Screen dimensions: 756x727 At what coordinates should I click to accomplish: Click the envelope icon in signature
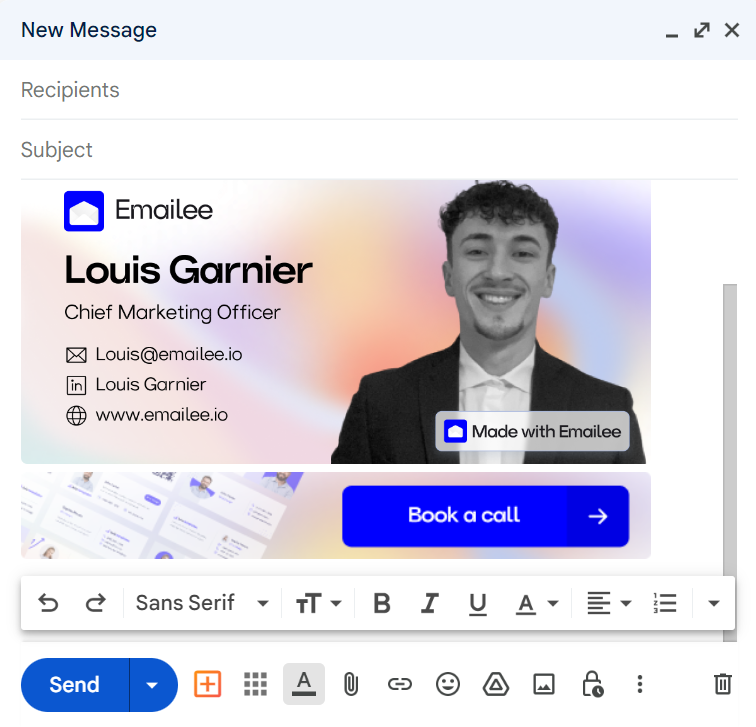pyautogui.click(x=76, y=355)
